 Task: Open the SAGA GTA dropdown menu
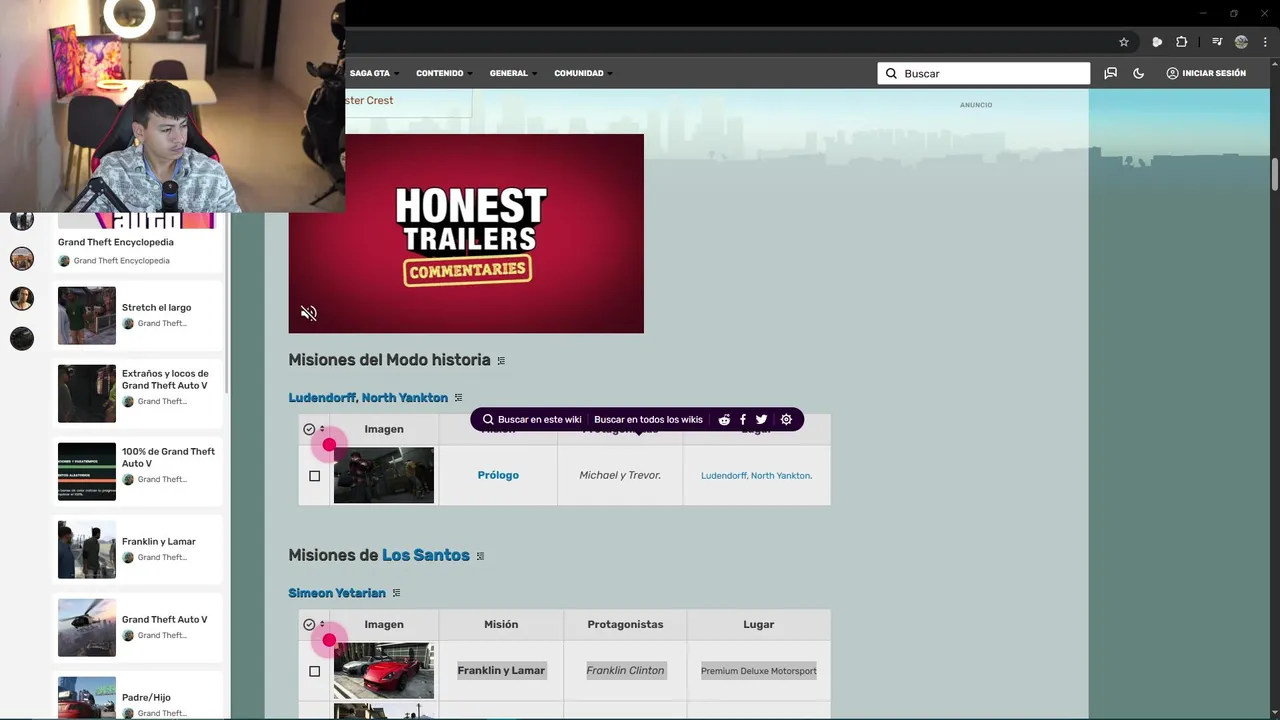pyautogui.click(x=374, y=73)
